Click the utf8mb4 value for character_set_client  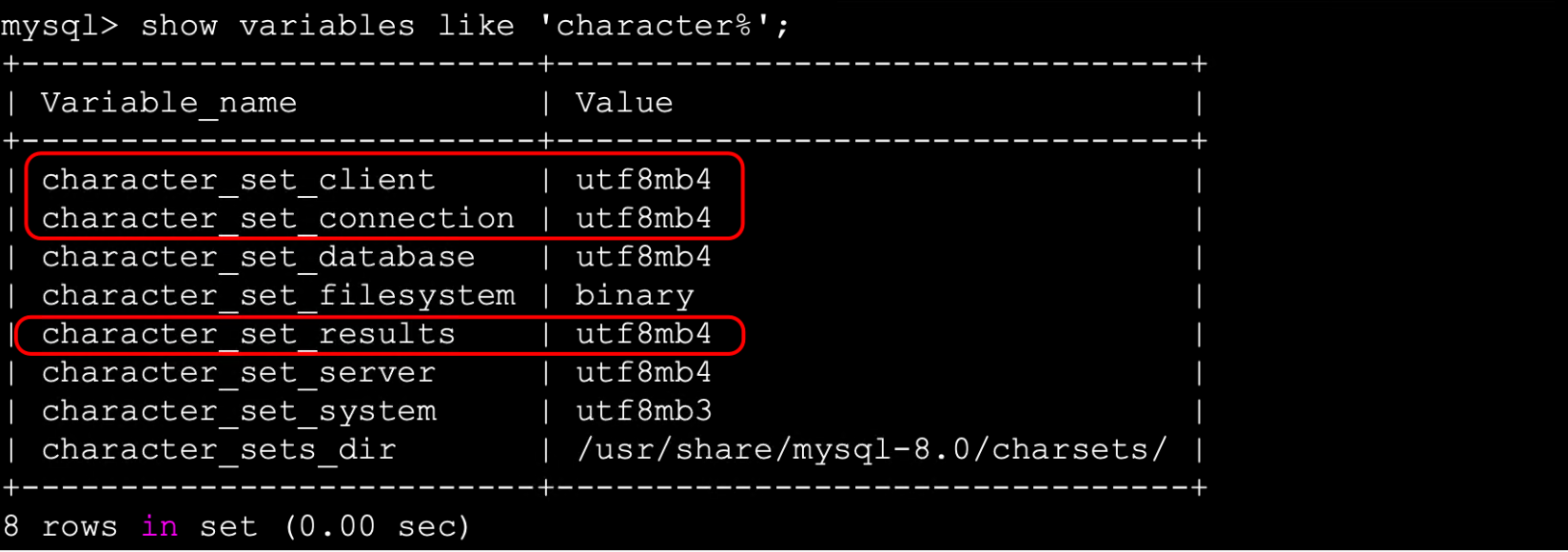click(643, 180)
